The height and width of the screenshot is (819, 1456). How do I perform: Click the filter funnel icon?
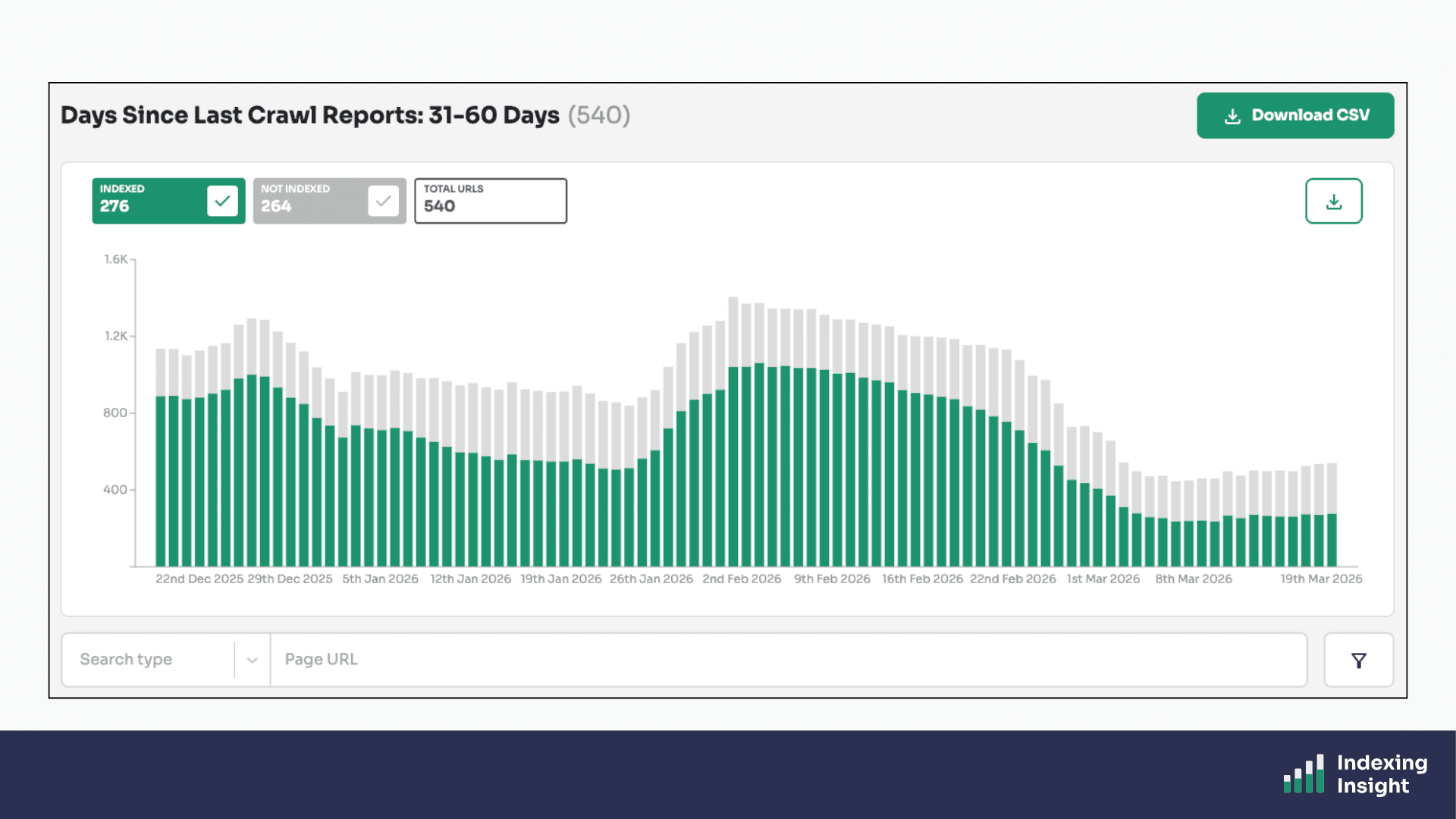point(1358,661)
